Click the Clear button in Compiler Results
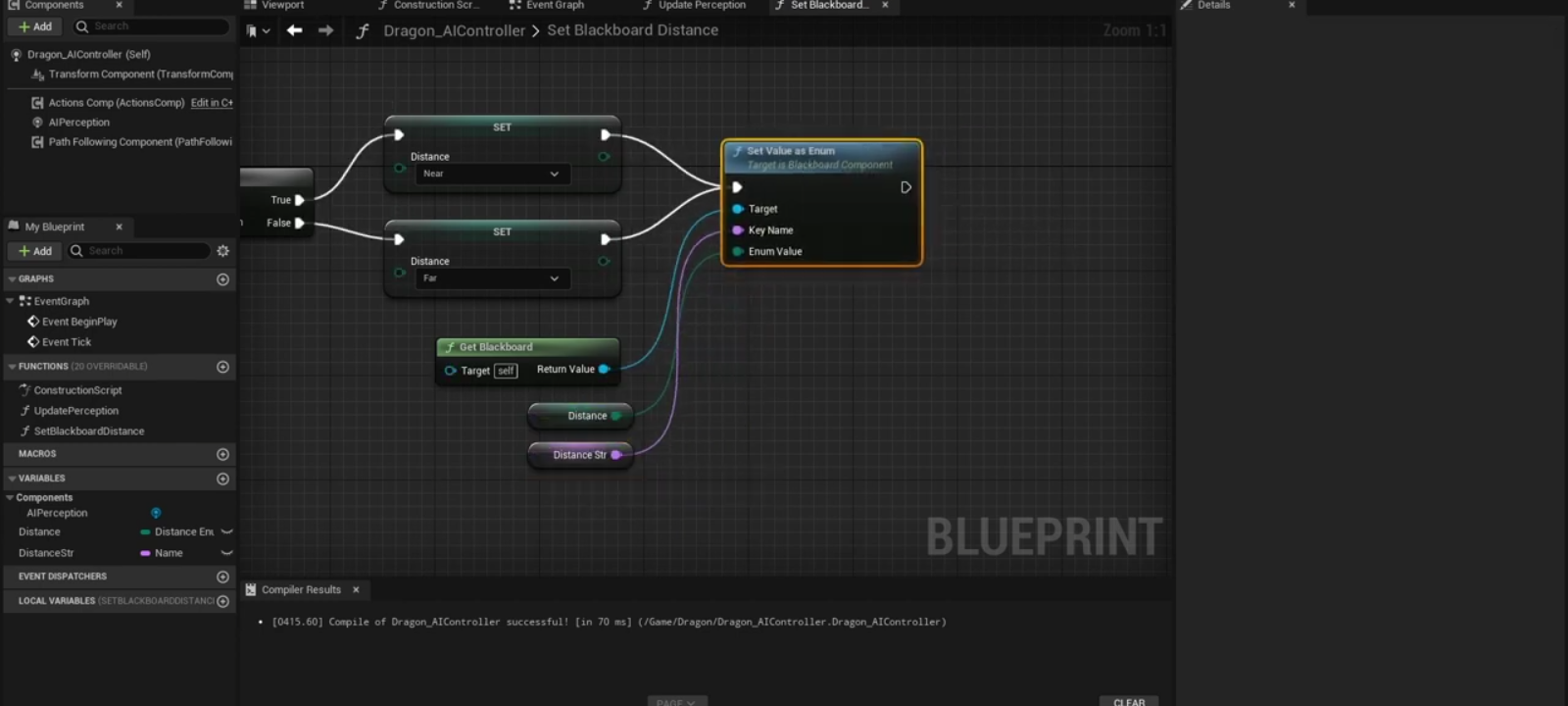Screen dimensions: 1568x706 [1128, 701]
